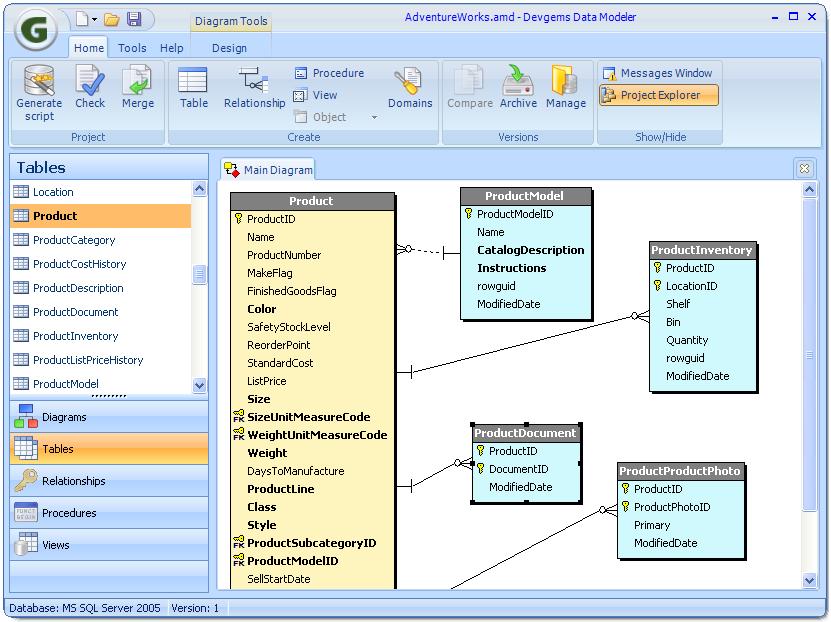
Task: Close the Main Diagram tab
Action: coord(804,169)
